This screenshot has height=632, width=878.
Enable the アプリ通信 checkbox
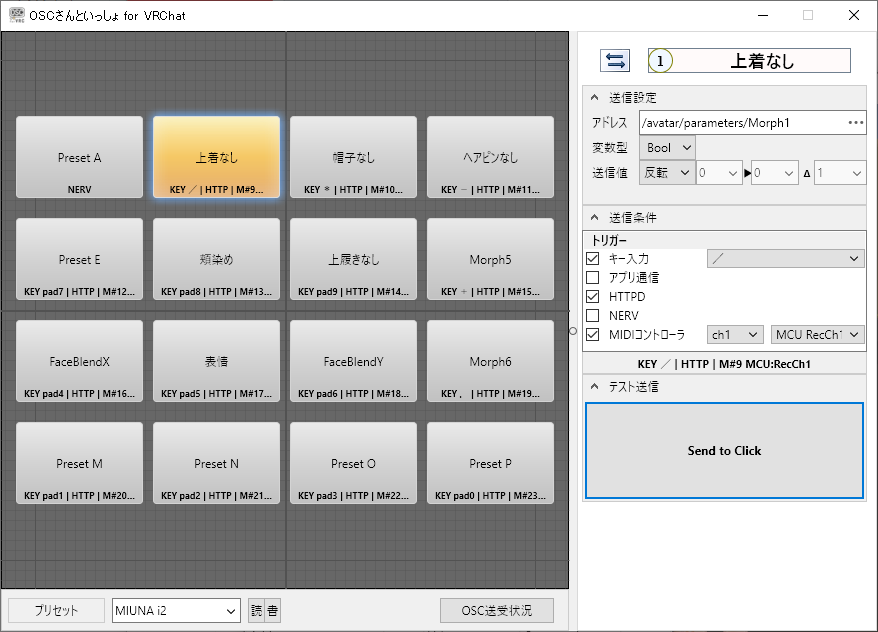(x=592, y=278)
